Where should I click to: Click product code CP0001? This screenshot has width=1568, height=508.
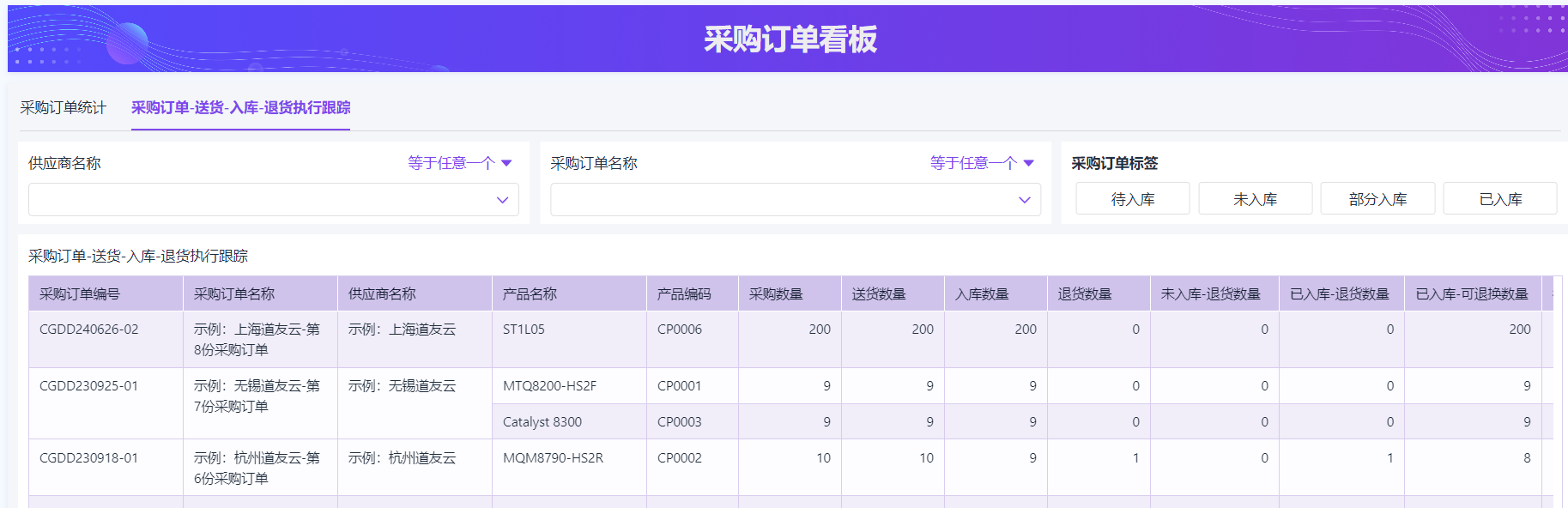tap(680, 386)
